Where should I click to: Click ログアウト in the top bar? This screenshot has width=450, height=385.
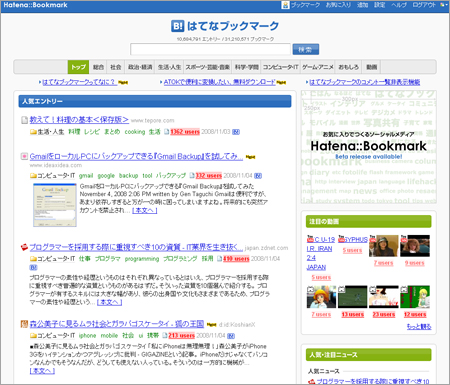pyautogui.click(x=424, y=5)
